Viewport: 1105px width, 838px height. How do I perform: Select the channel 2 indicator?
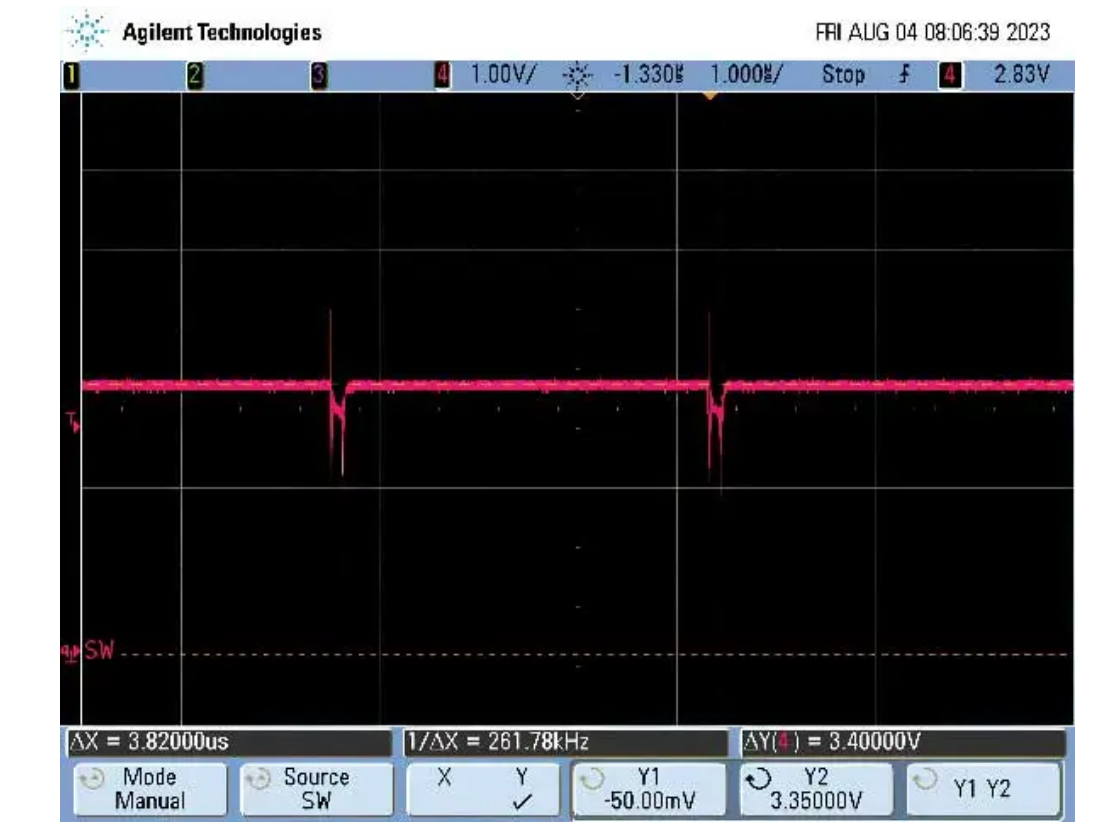click(x=195, y=75)
